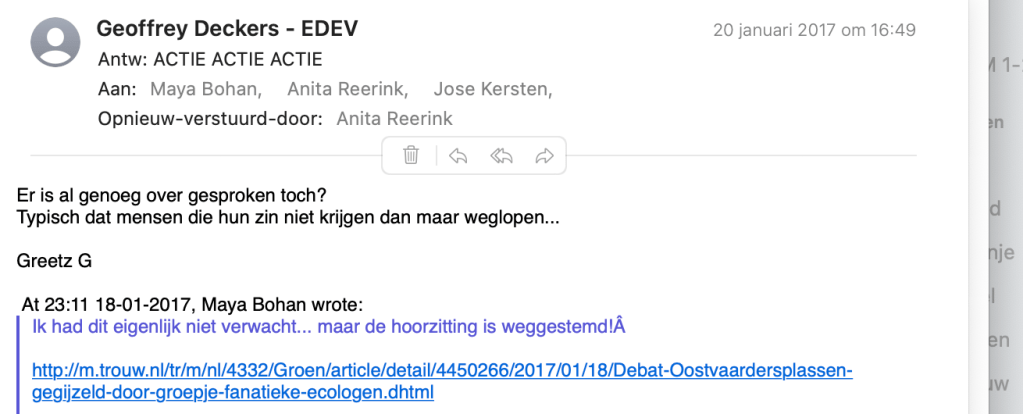
Task: Click the sentence starting with 'Typisch dat mensen'
Action: pos(288,216)
